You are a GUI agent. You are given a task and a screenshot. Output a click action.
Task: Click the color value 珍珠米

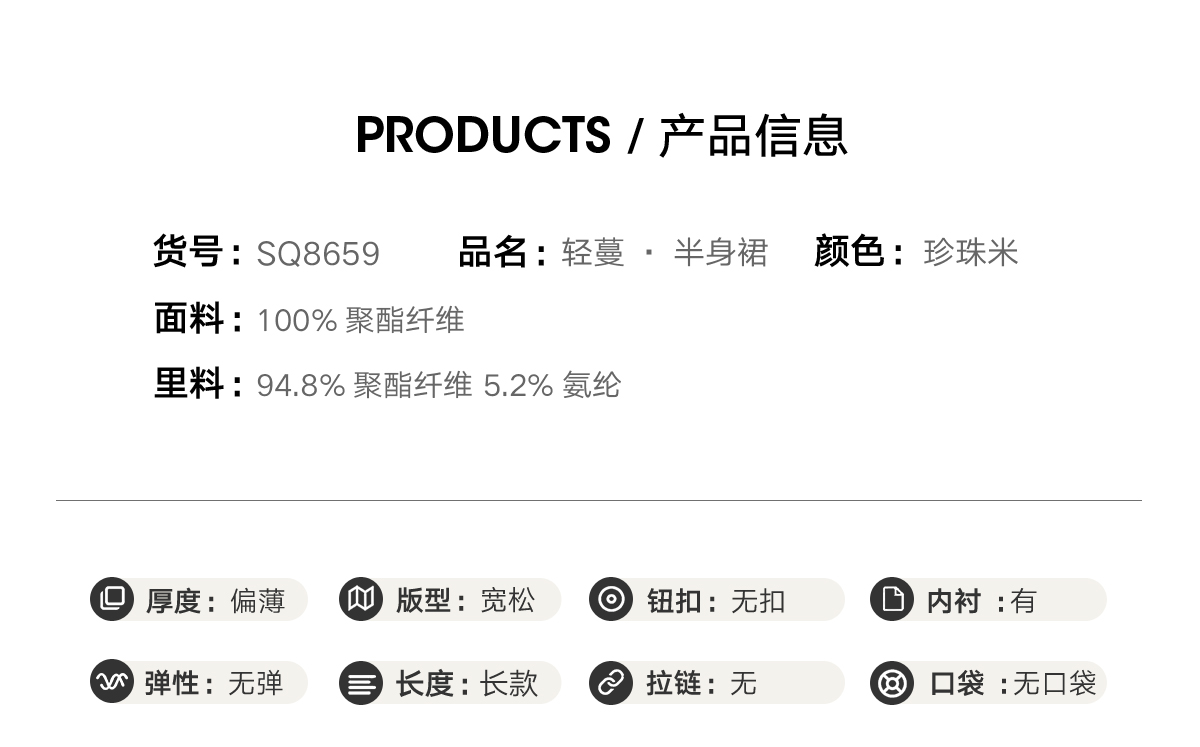click(970, 253)
